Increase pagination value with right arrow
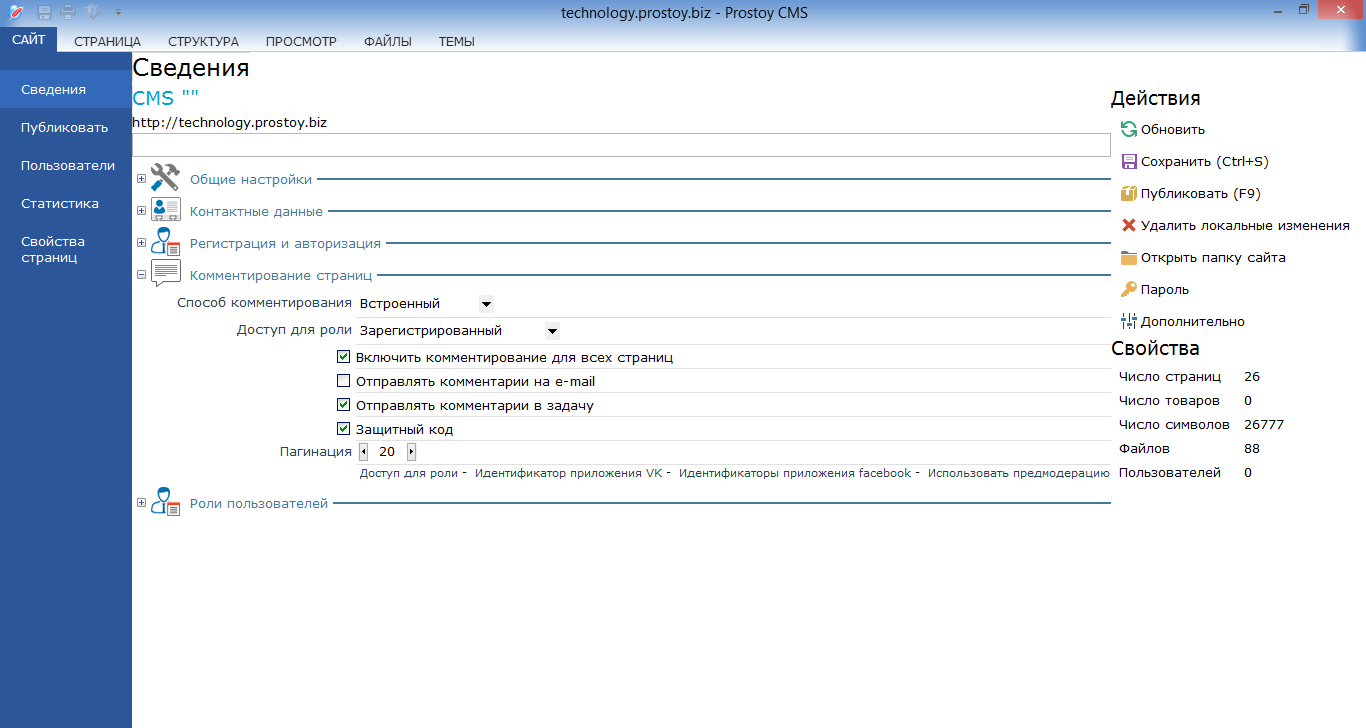The width and height of the screenshot is (1366, 728). 411,452
